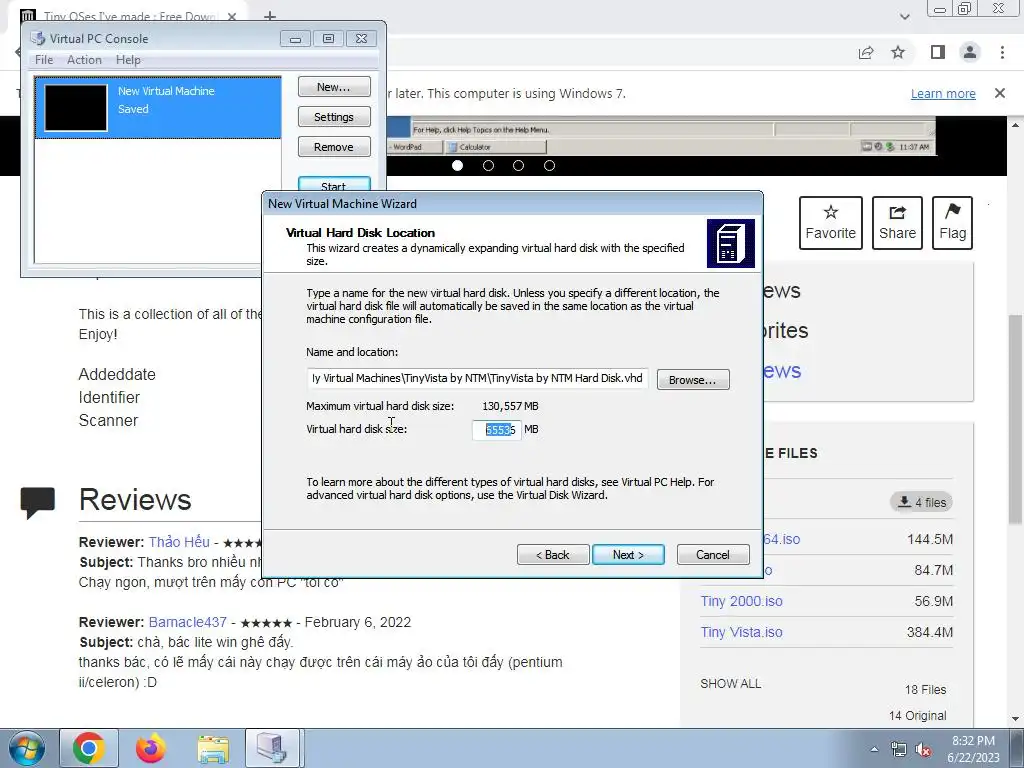Click the Virtual PC Console title icon
The height and width of the screenshot is (768, 1024).
coord(38,39)
